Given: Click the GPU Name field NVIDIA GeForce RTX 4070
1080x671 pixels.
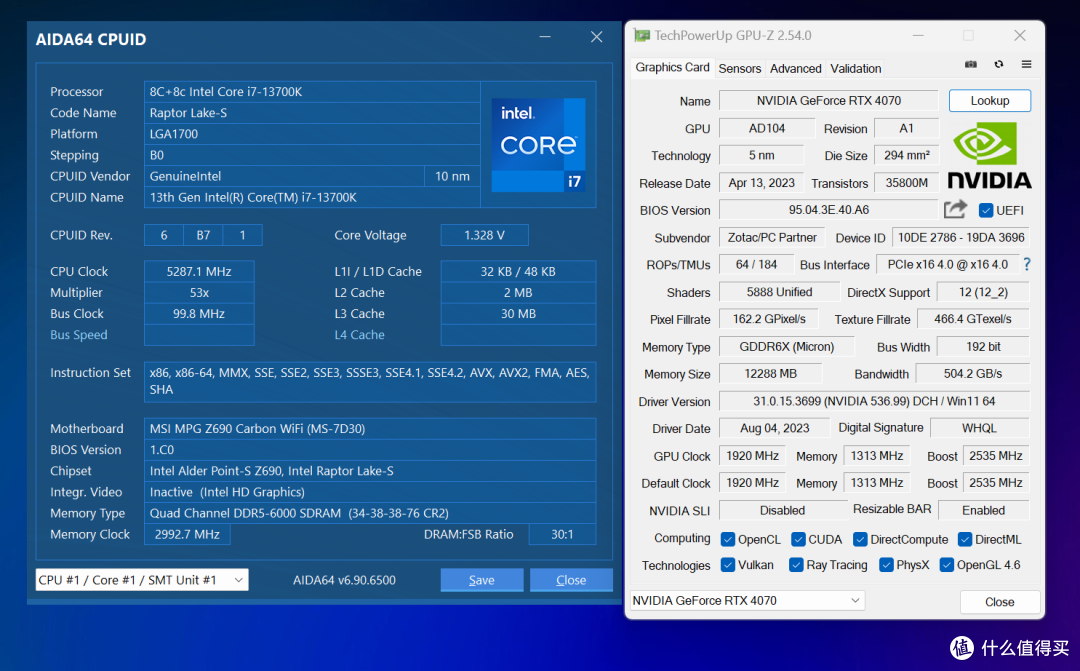Looking at the screenshot, I should 829,101.
